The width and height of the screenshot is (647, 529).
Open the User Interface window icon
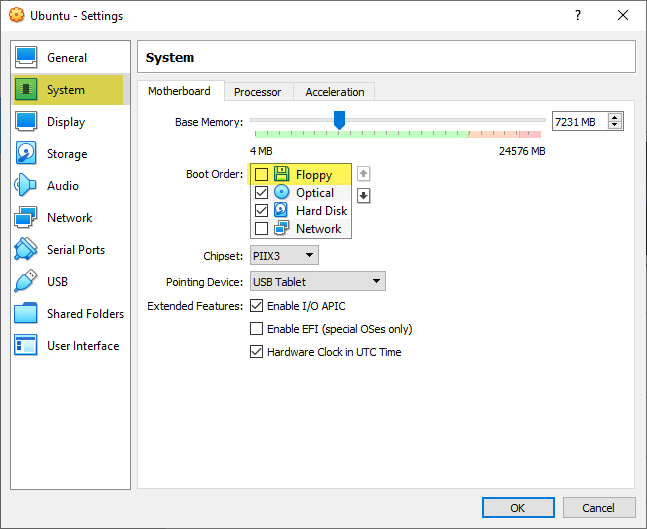[x=26, y=345]
